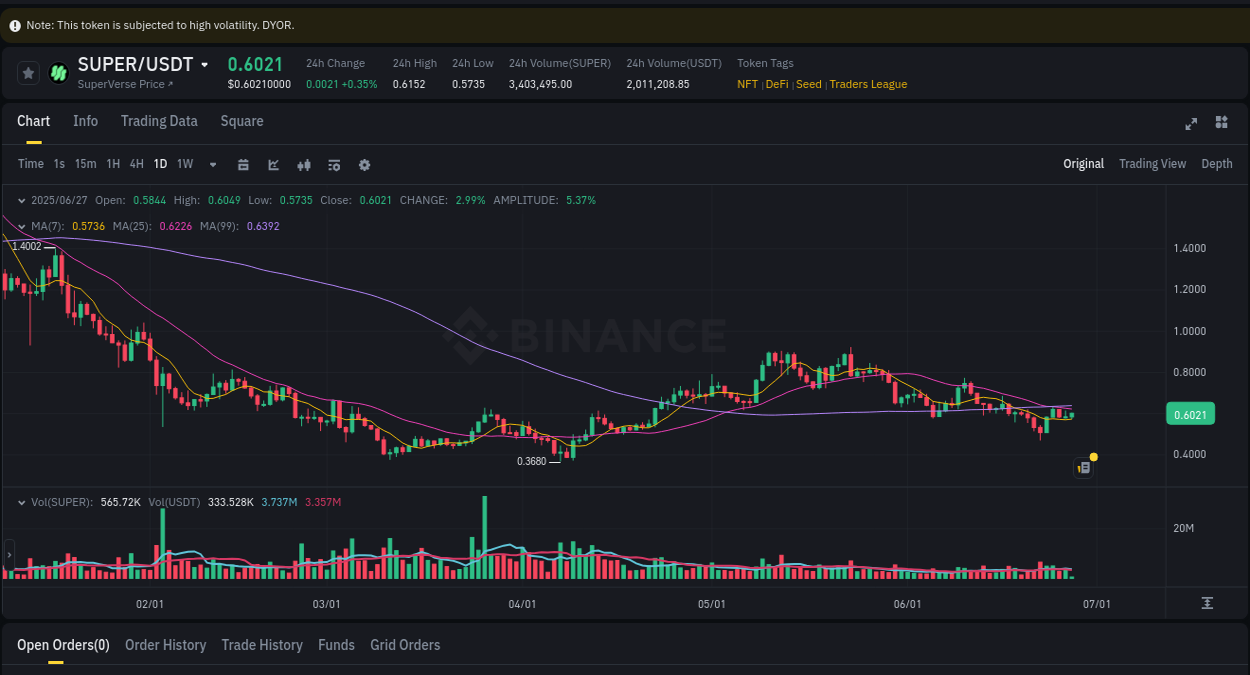Switch chart to Trading View mode

(x=1152, y=163)
